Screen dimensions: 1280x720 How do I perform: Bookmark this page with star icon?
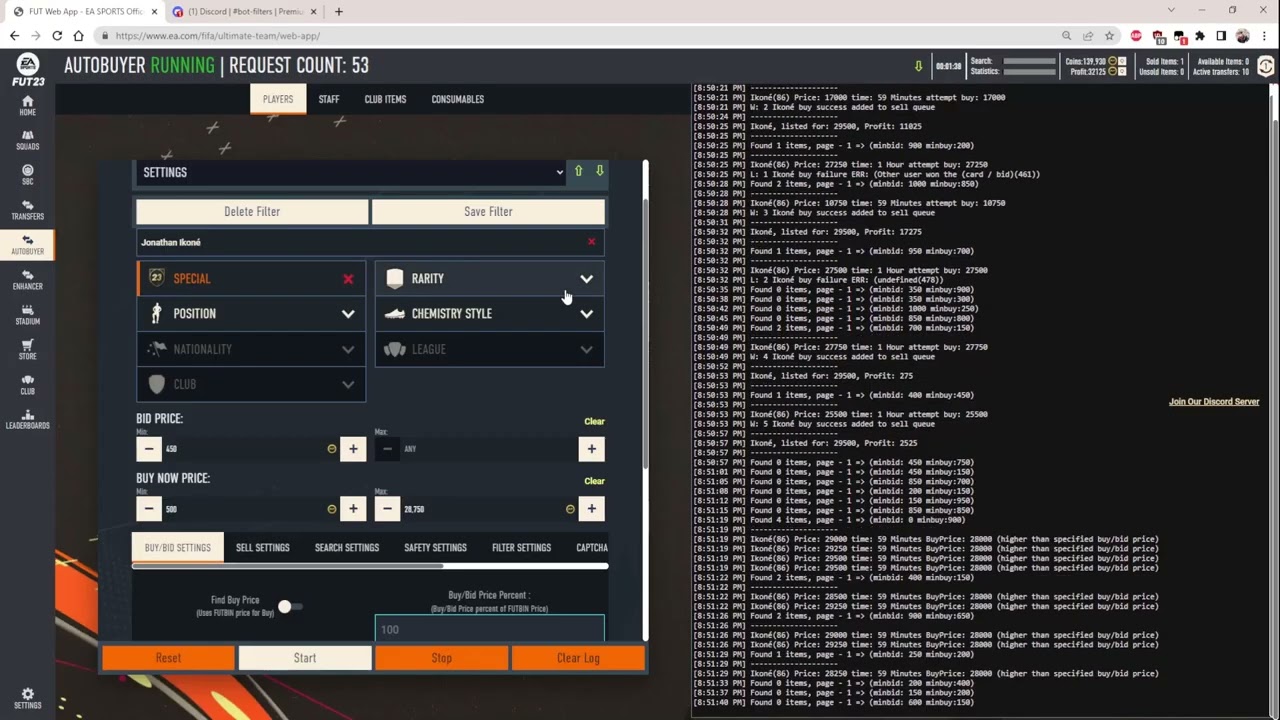(x=1109, y=36)
